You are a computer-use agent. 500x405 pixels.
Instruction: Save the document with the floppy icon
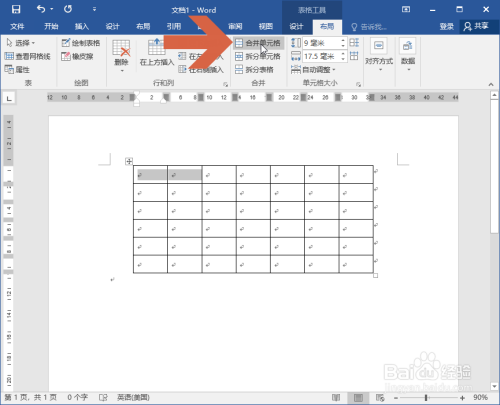click(16, 9)
